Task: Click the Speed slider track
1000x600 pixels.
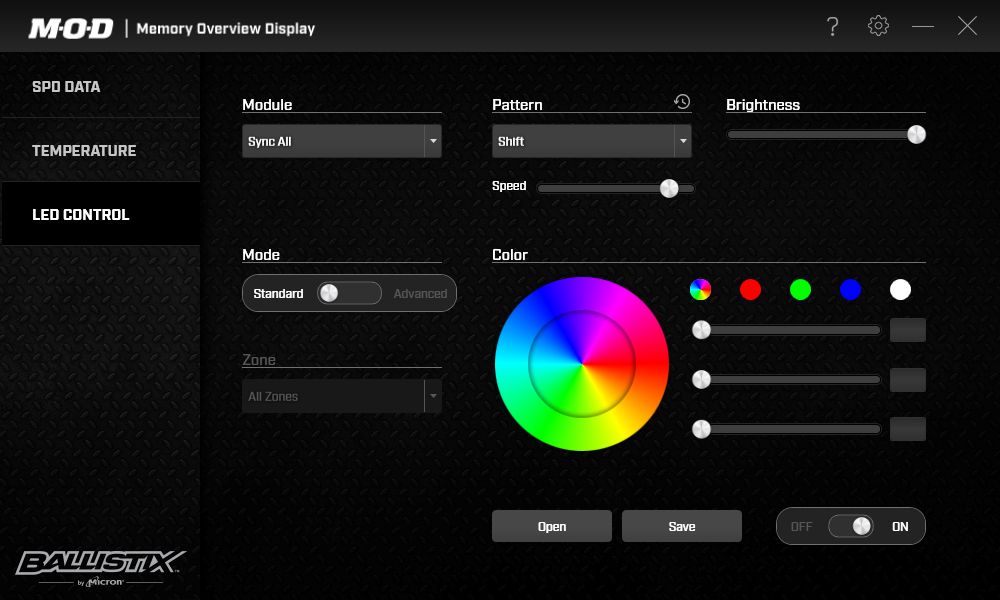Action: click(600, 188)
